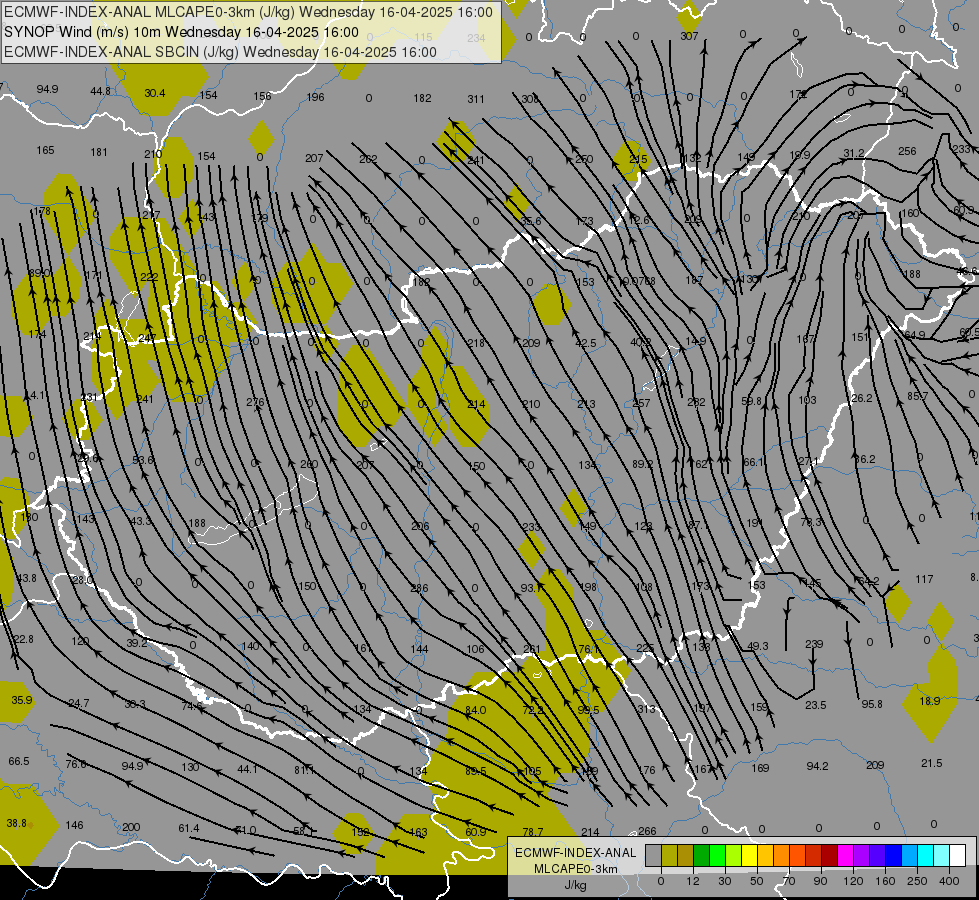The height and width of the screenshot is (900, 979).
Task: Click the magenta legend swatch
Action: click(x=845, y=855)
